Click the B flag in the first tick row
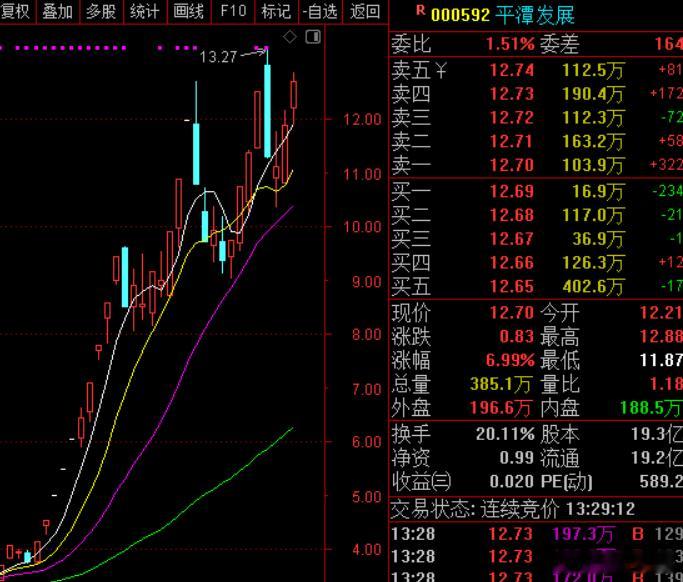Viewport: 683px width, 582px height. (x=638, y=534)
